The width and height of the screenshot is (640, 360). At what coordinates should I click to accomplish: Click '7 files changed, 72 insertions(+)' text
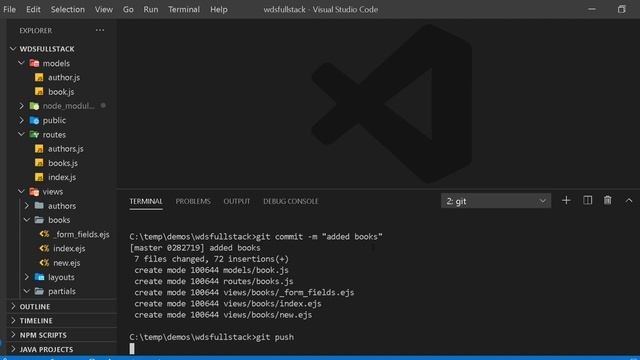(x=211, y=259)
